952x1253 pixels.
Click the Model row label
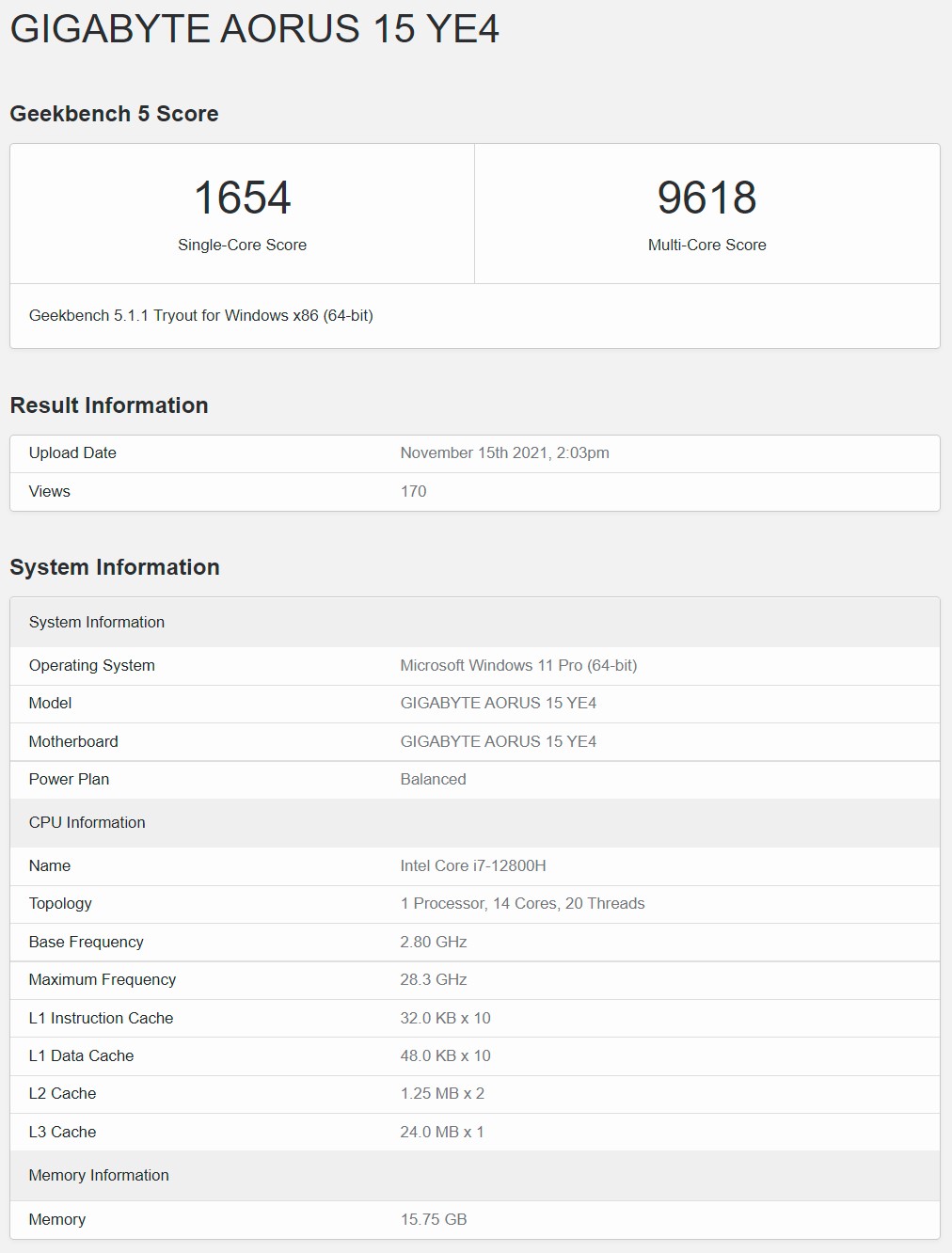coord(51,703)
